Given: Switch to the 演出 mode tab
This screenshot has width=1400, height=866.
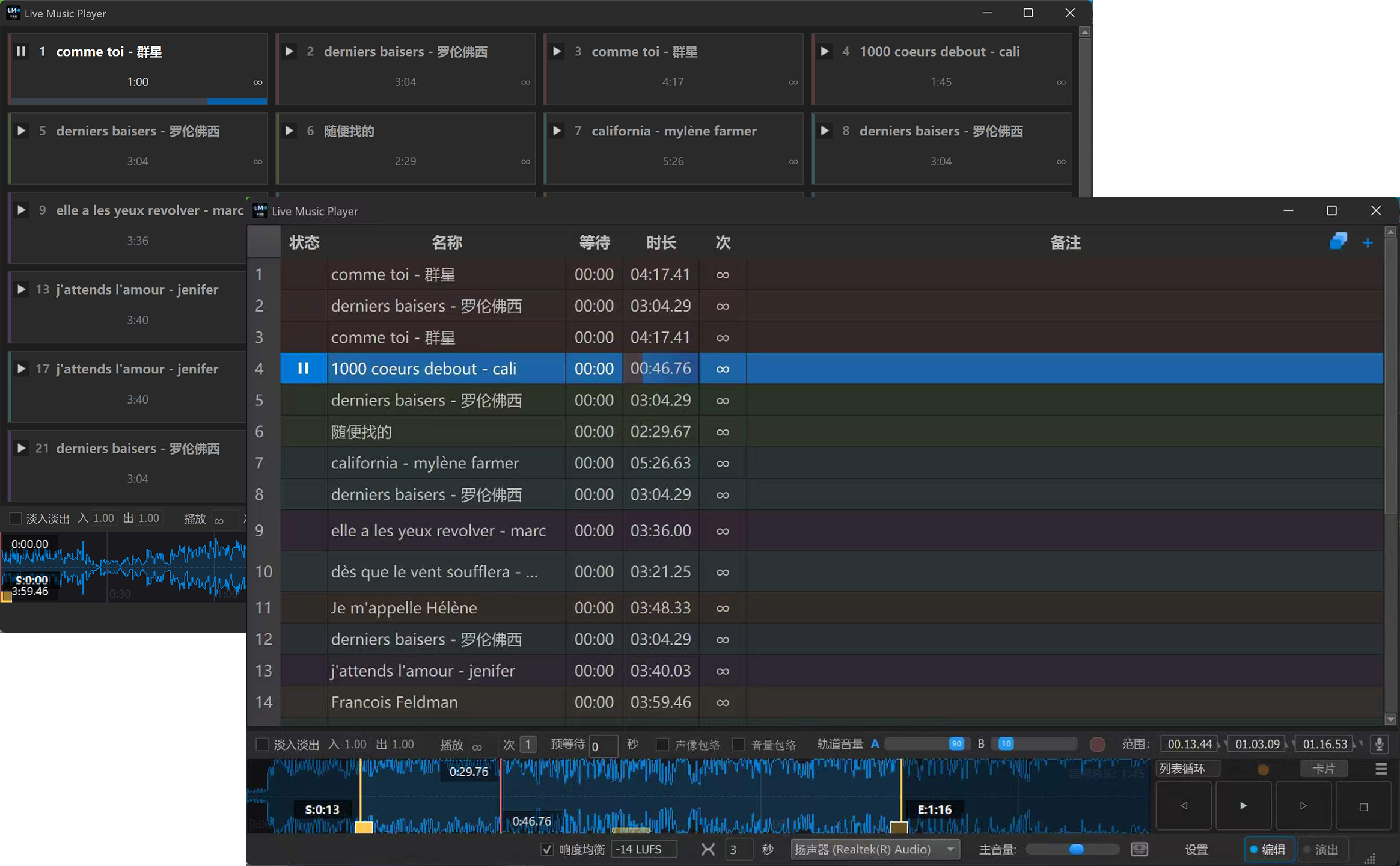Looking at the screenshot, I should [x=1322, y=849].
